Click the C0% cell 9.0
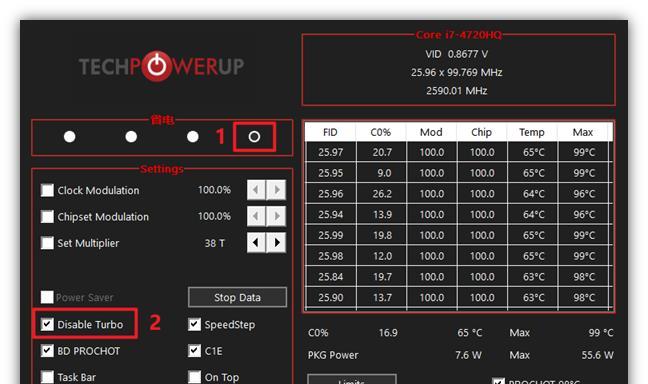 tap(381, 173)
